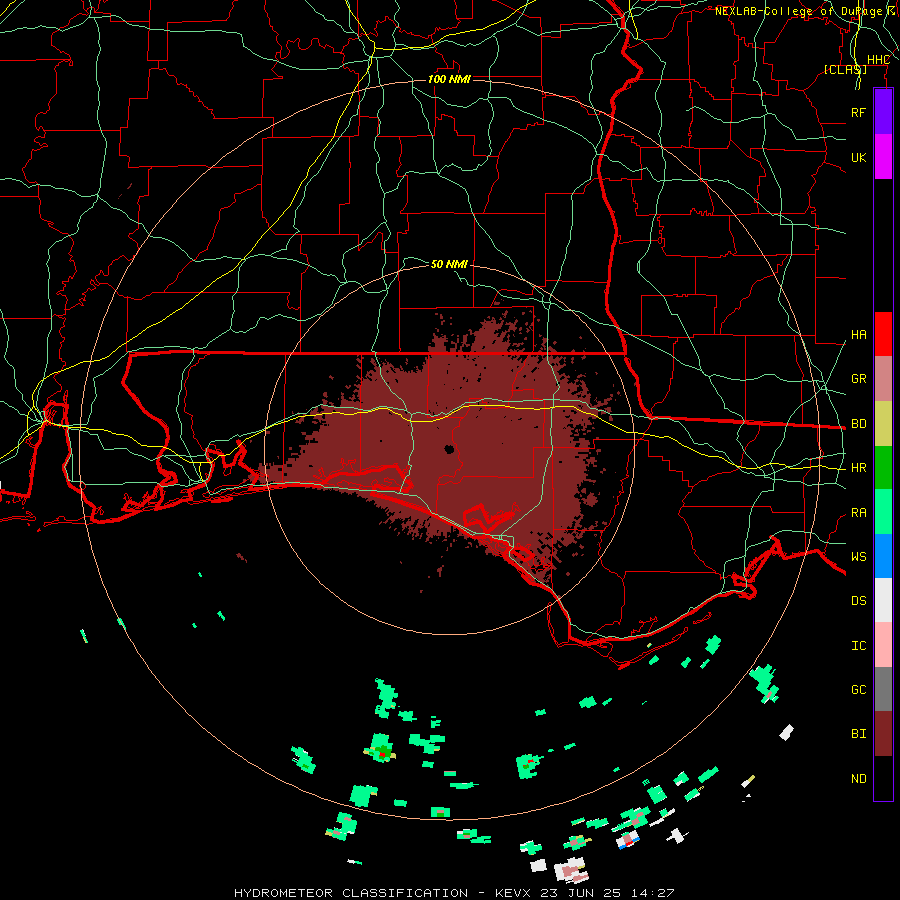This screenshot has height=900, width=900.
Task: Click the IC light pink legend swatch
Action: pyautogui.click(x=883, y=645)
